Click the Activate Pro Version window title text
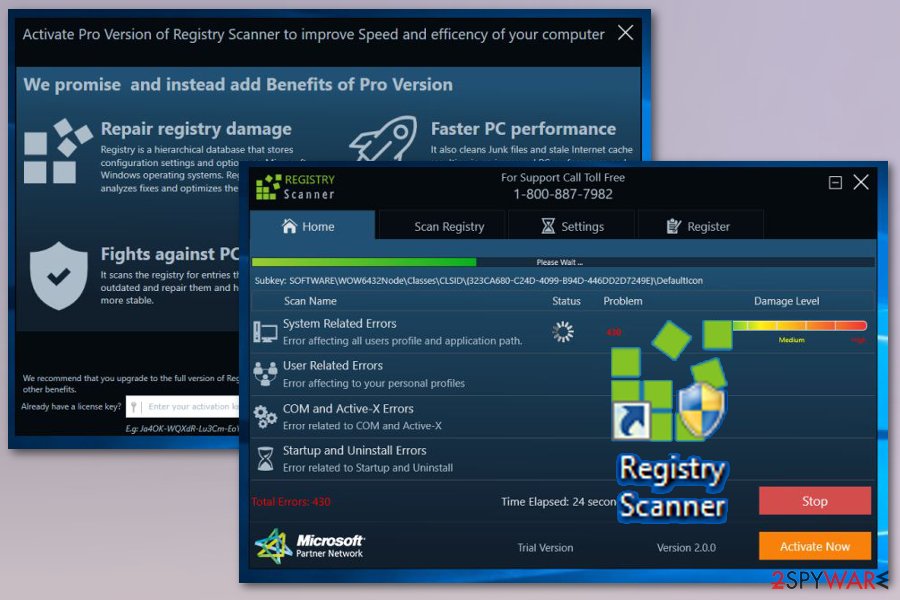The height and width of the screenshot is (600, 900). click(313, 34)
